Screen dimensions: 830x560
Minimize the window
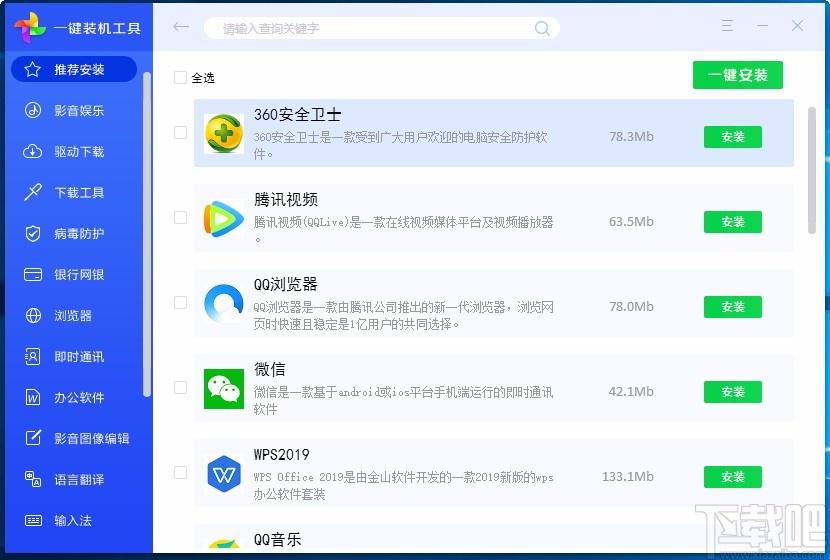(x=762, y=25)
